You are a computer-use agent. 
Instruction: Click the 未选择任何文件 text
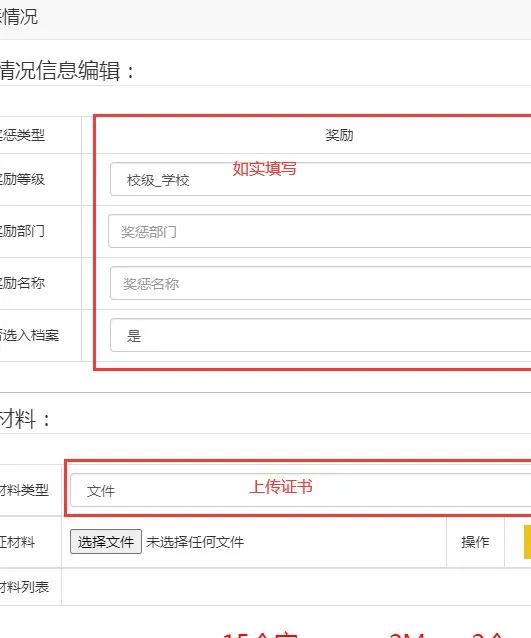pyautogui.click(x=195, y=542)
